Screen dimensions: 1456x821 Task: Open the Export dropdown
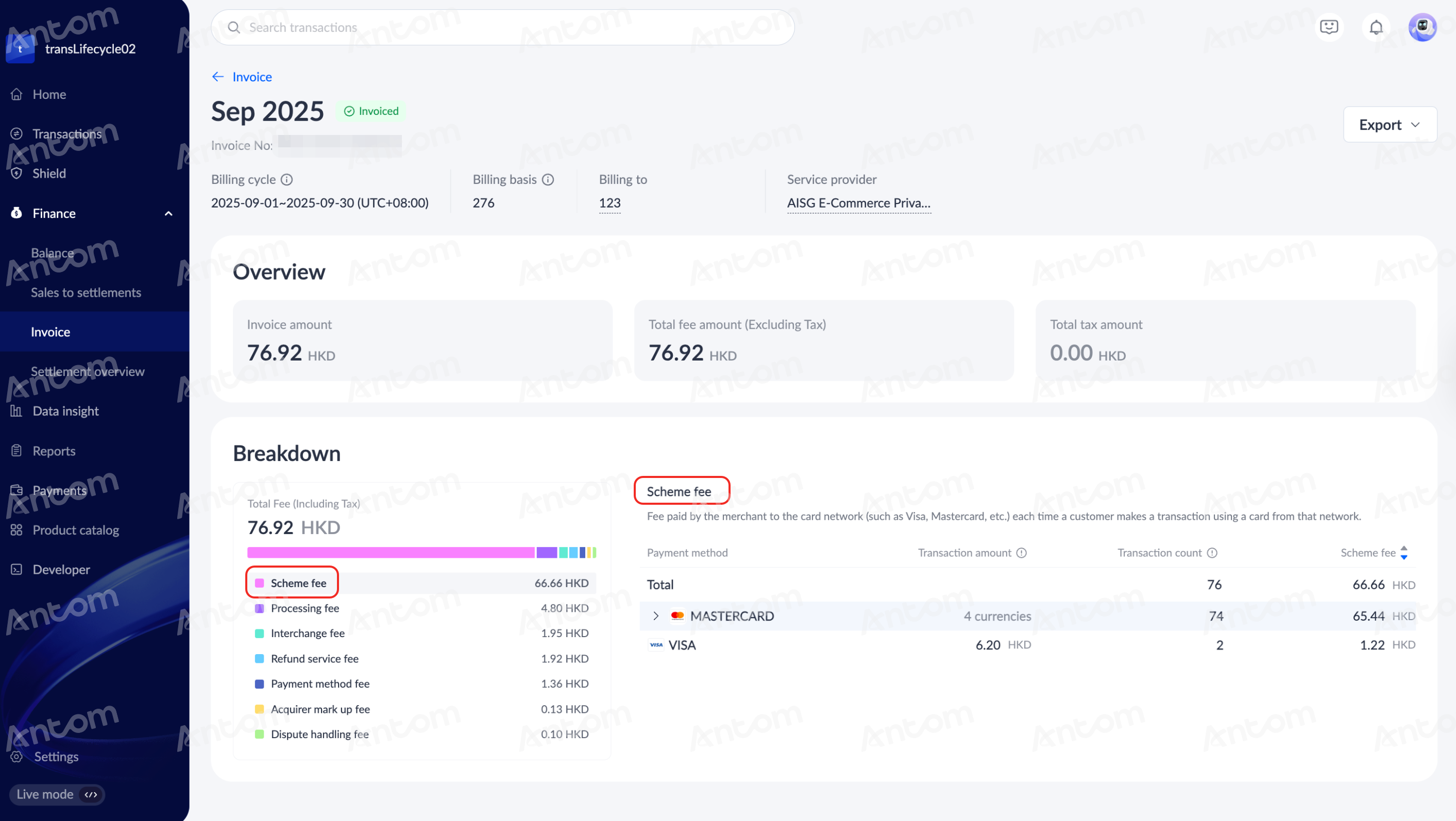(1390, 125)
